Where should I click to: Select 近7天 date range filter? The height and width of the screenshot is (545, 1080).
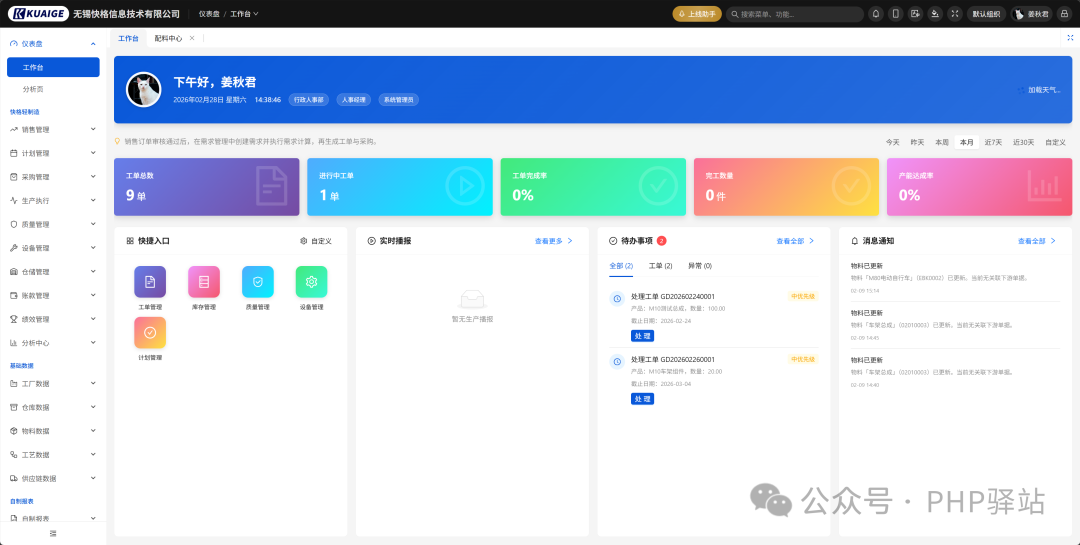(x=993, y=142)
